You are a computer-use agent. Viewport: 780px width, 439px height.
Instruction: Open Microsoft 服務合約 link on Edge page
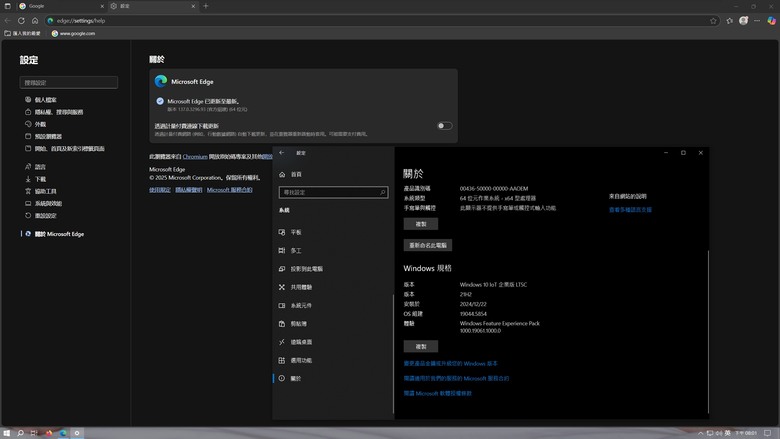point(229,190)
